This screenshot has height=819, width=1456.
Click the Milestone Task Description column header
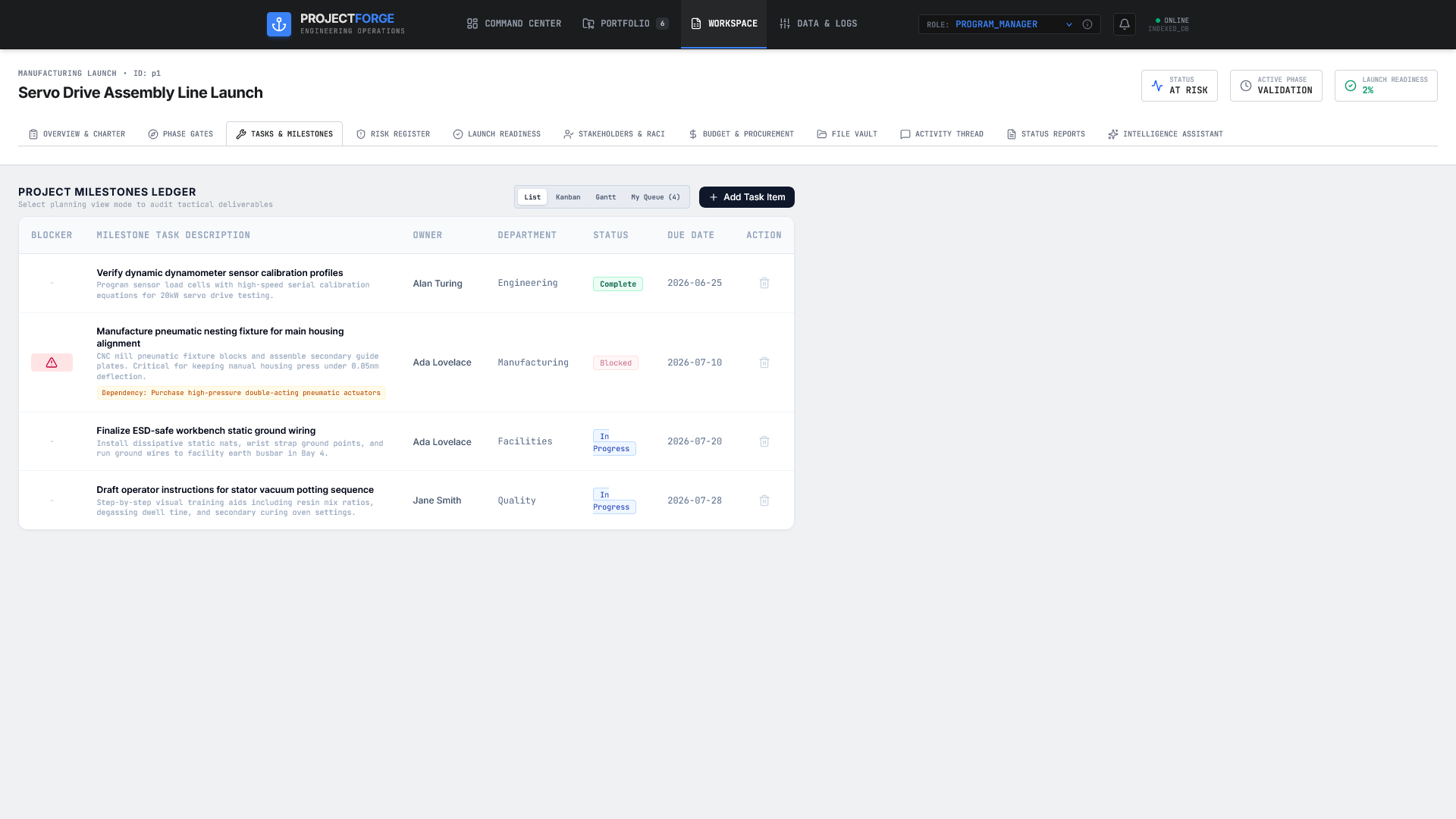[x=174, y=235]
